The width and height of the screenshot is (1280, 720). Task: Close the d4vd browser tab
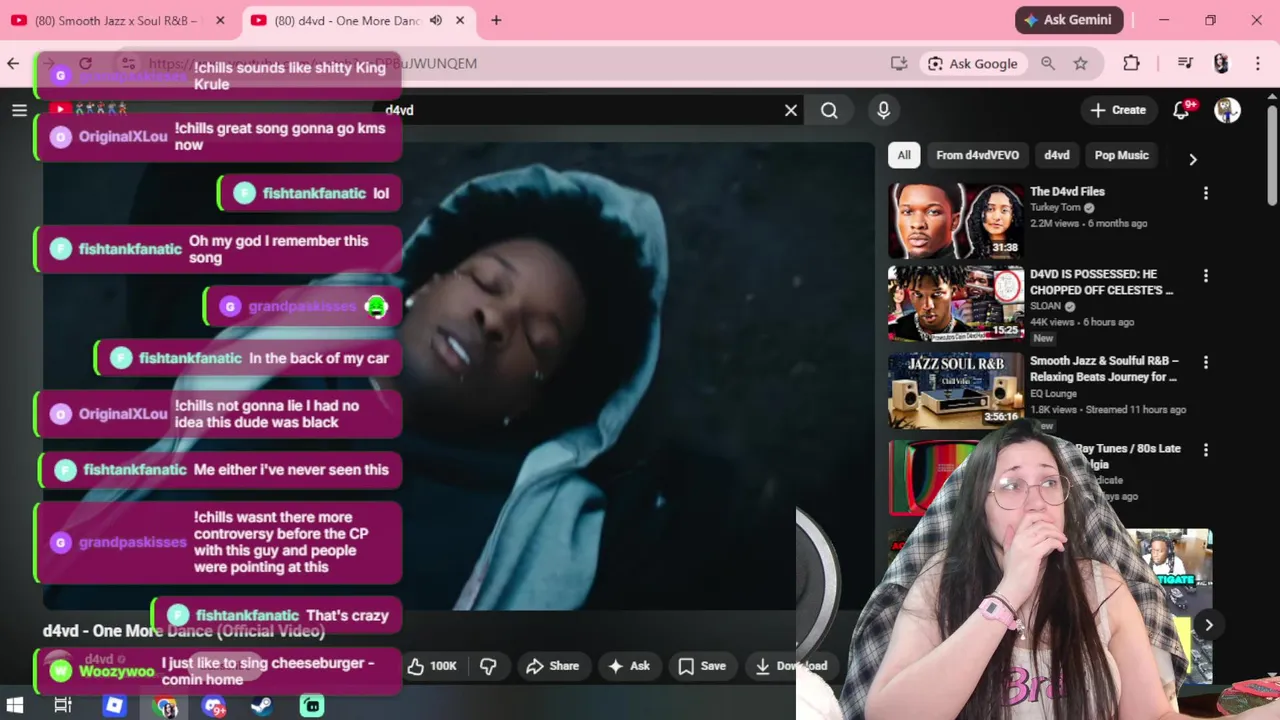tap(460, 20)
